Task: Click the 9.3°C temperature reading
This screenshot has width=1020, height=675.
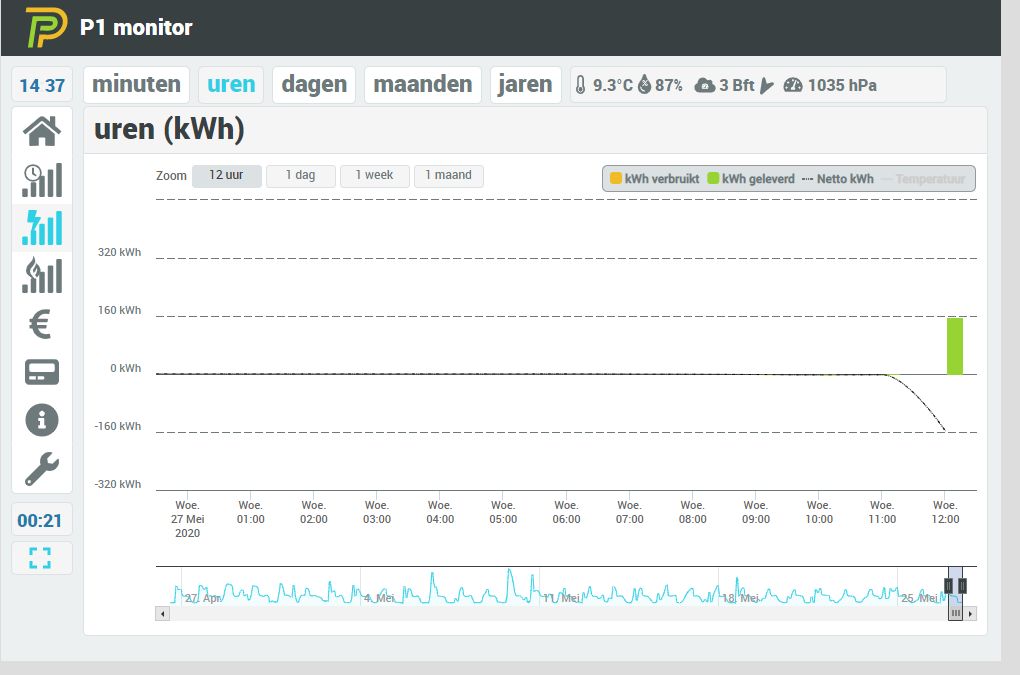Action: [x=612, y=85]
